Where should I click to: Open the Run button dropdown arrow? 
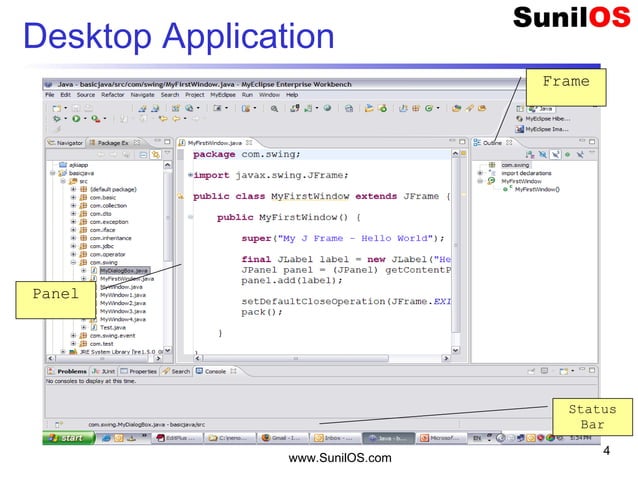click(85, 119)
